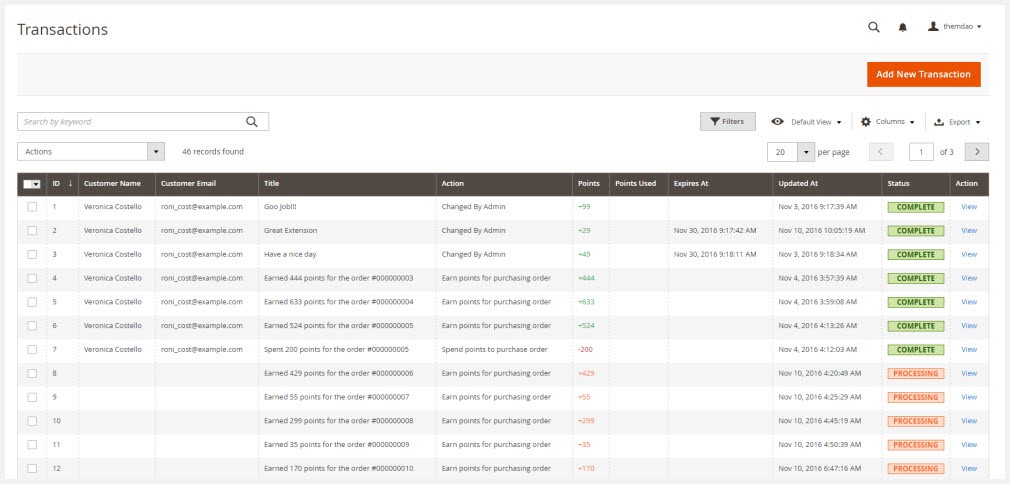This screenshot has width=1010, height=484.
Task: Sort by the Customer Name column header
Action: (116, 184)
